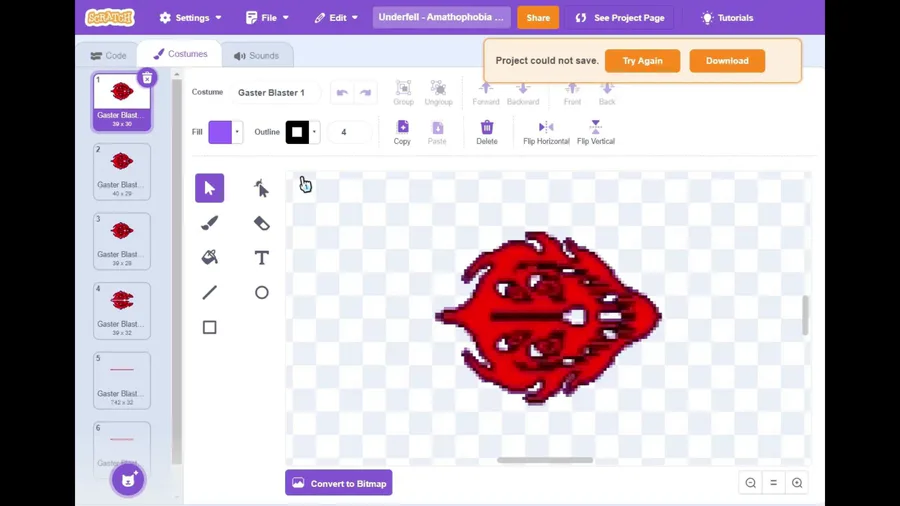Click the costume list scrollbar
This screenshot has height=506, width=900.
(177, 270)
